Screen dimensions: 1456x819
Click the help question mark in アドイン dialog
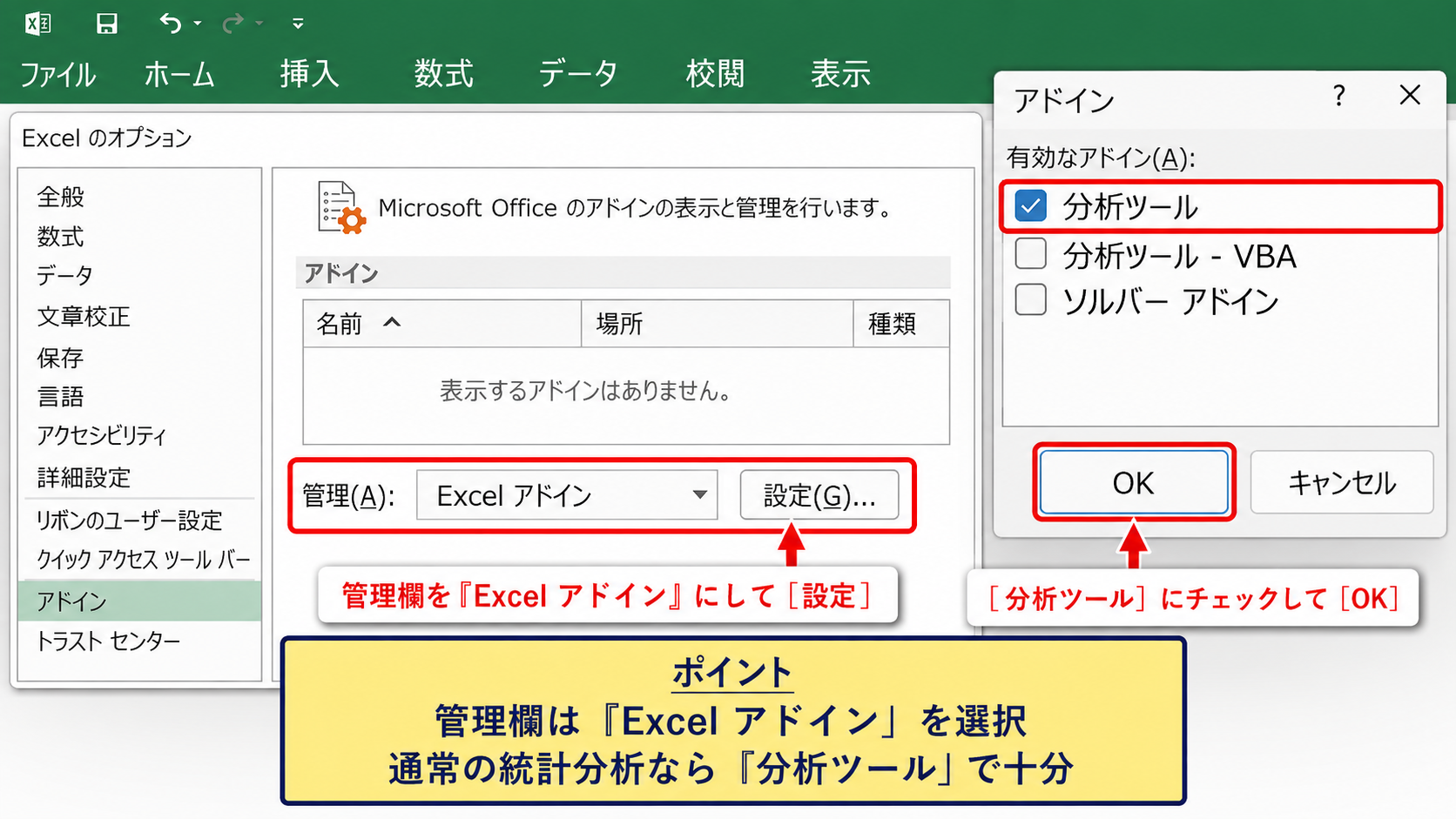tap(1339, 96)
